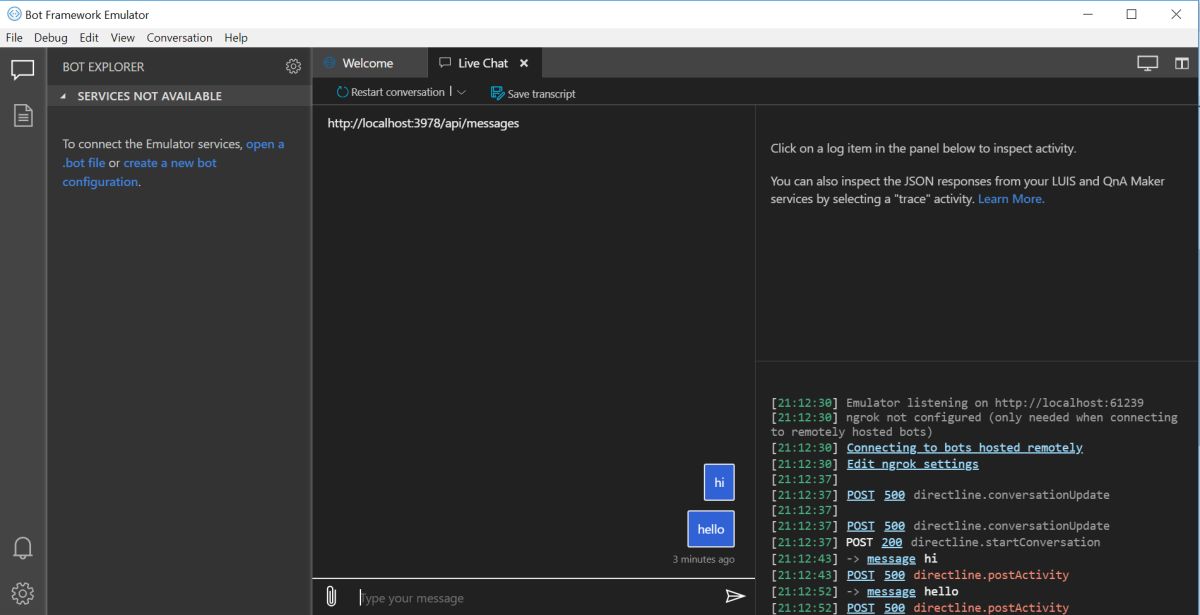The width and height of the screenshot is (1200, 615).
Task: Split the editor with the split icon
Action: click(x=1182, y=63)
